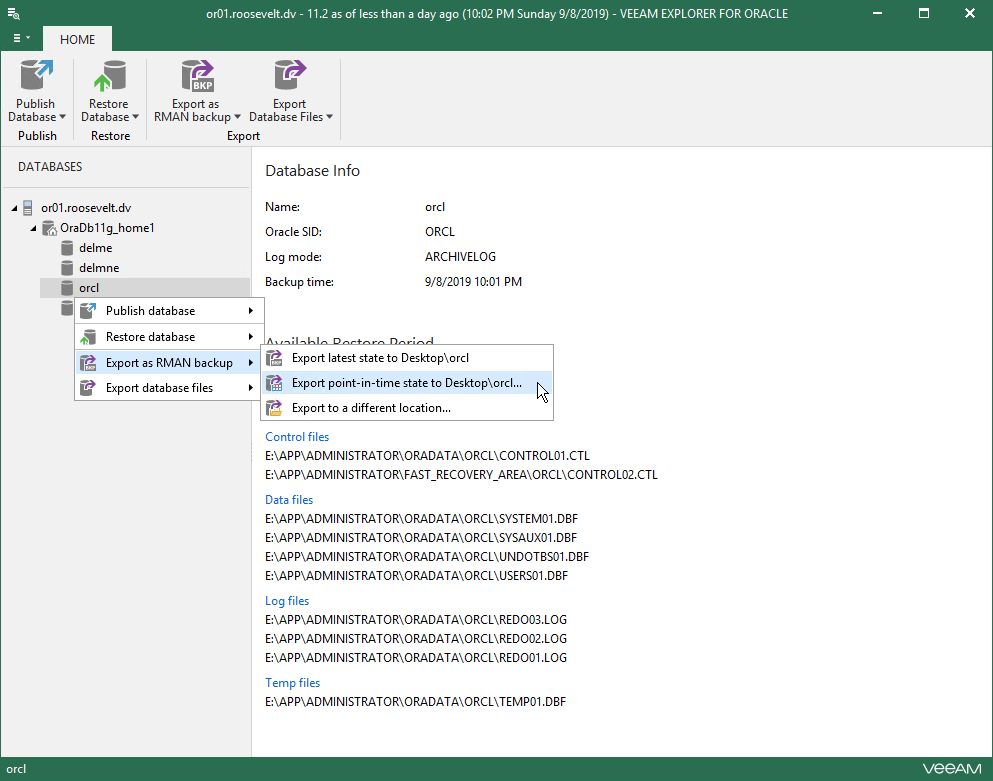The image size is (993, 781).
Task: Click the REDO01.LOG file path
Action: tap(416, 658)
